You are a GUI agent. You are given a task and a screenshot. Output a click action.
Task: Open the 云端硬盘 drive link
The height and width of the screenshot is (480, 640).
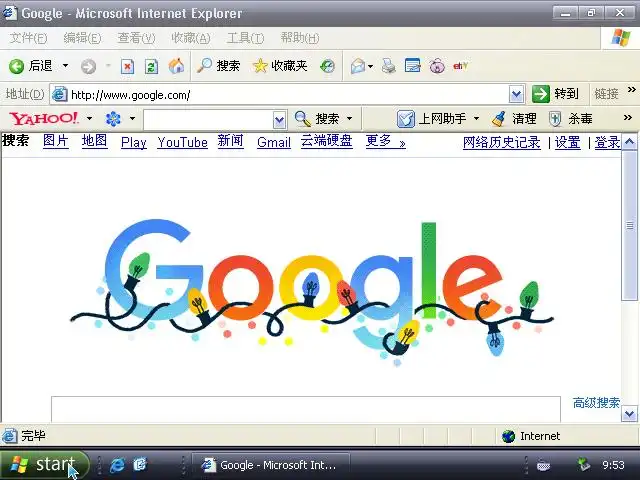coord(327,141)
